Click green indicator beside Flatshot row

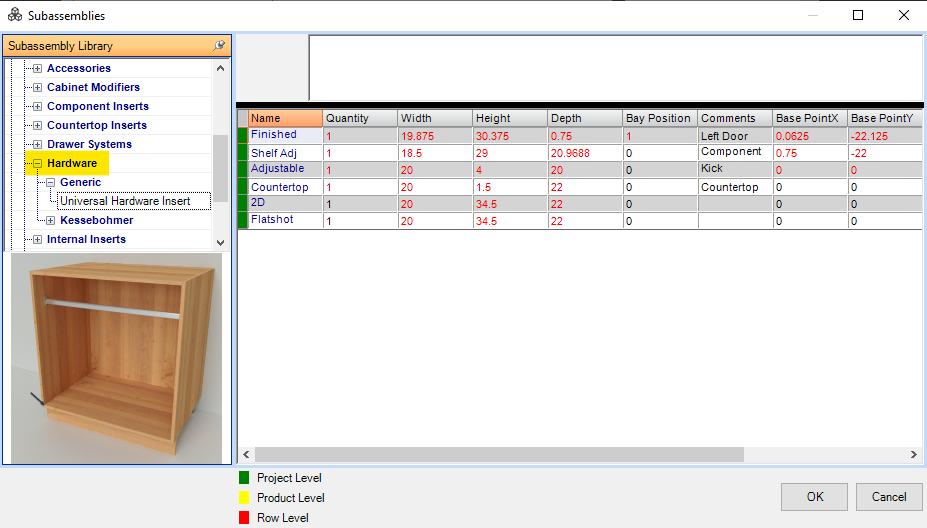pos(241,220)
